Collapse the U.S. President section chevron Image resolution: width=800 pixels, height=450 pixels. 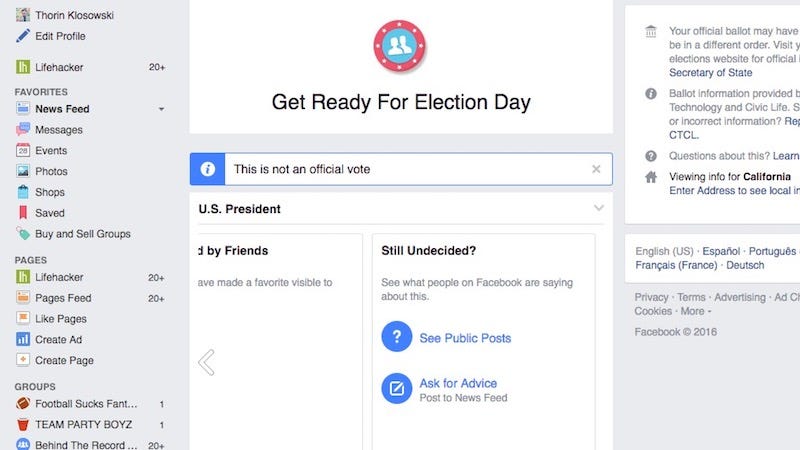pos(598,208)
